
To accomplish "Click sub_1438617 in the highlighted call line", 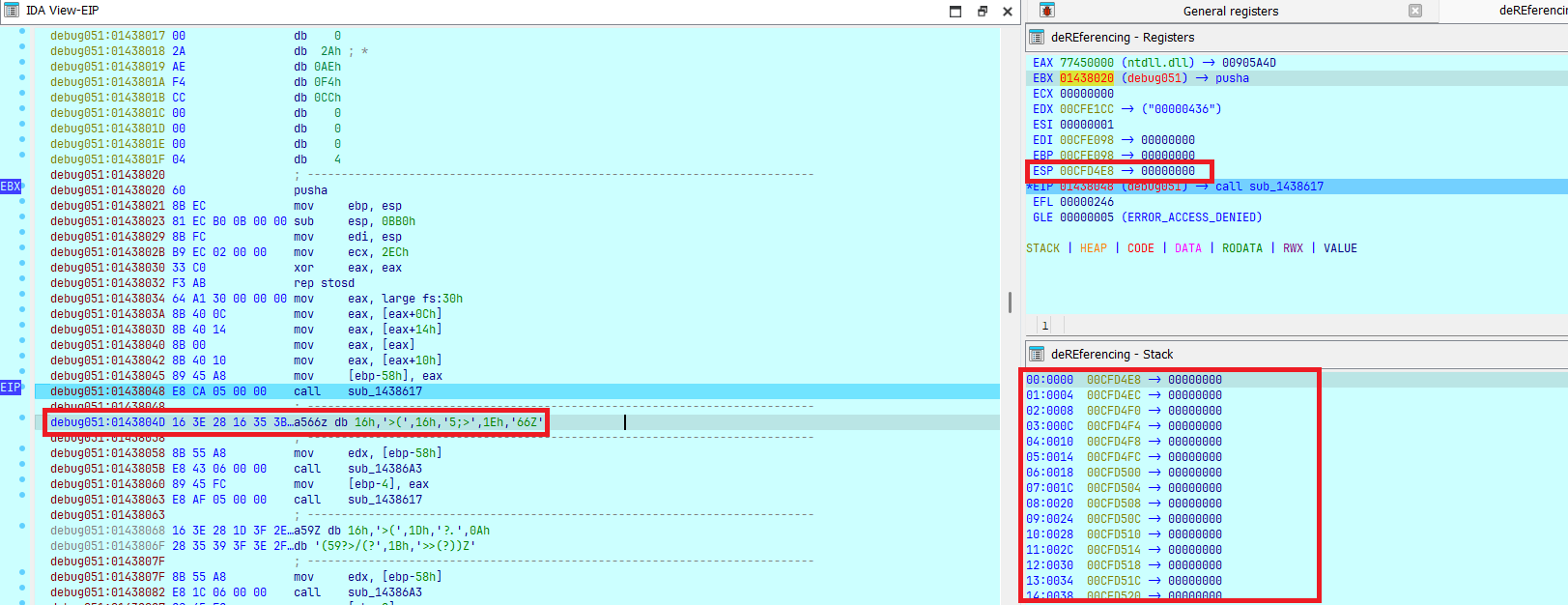I will [385, 391].
